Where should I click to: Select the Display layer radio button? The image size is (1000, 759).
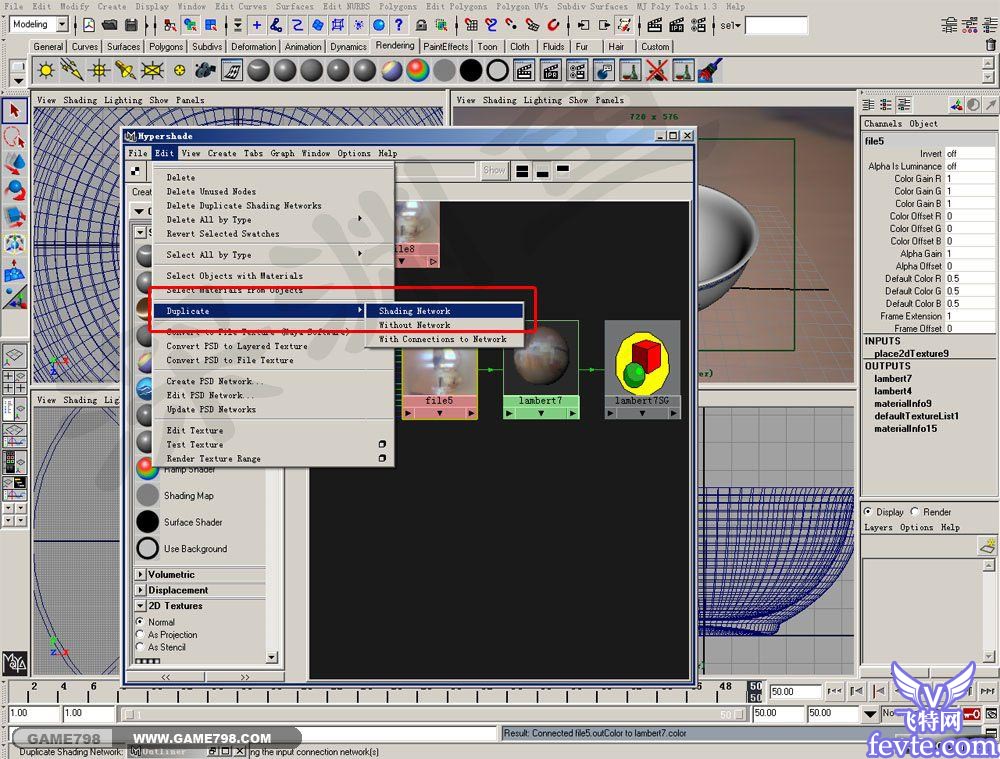[x=868, y=512]
